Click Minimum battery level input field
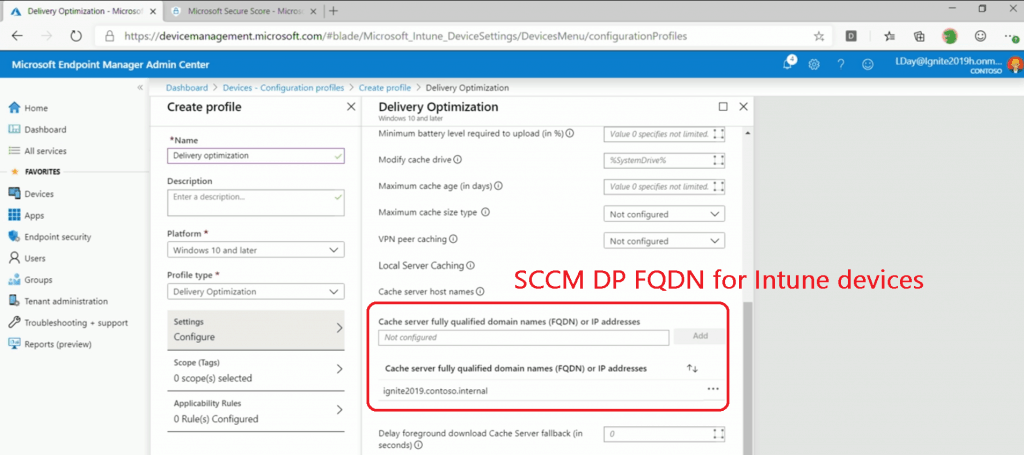 point(664,134)
